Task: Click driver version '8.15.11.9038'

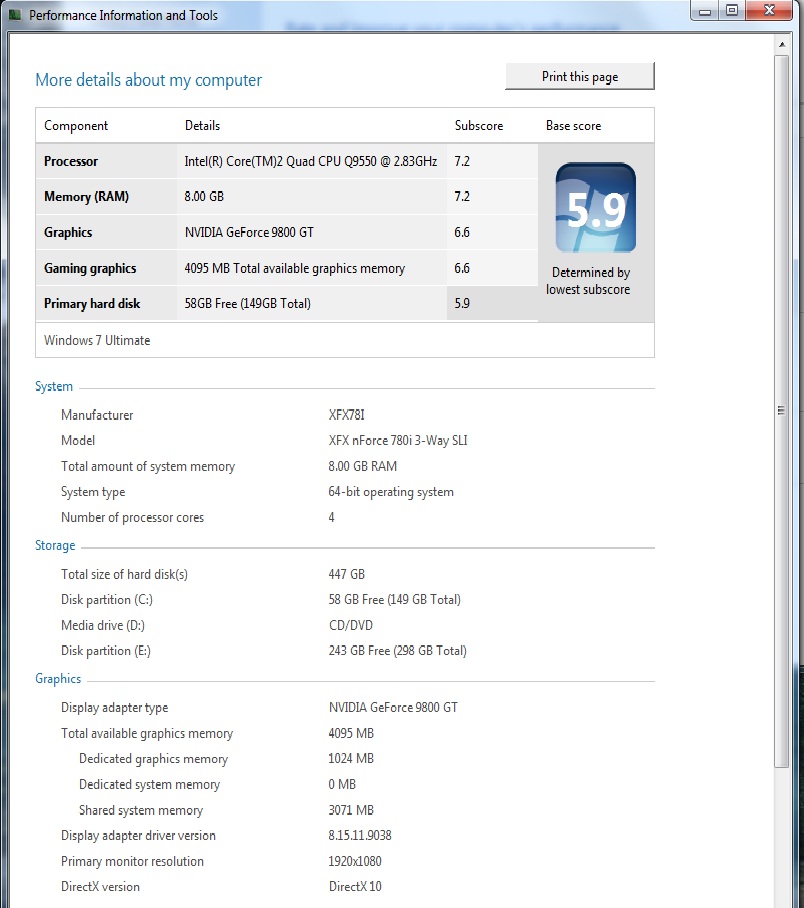Action: click(360, 835)
